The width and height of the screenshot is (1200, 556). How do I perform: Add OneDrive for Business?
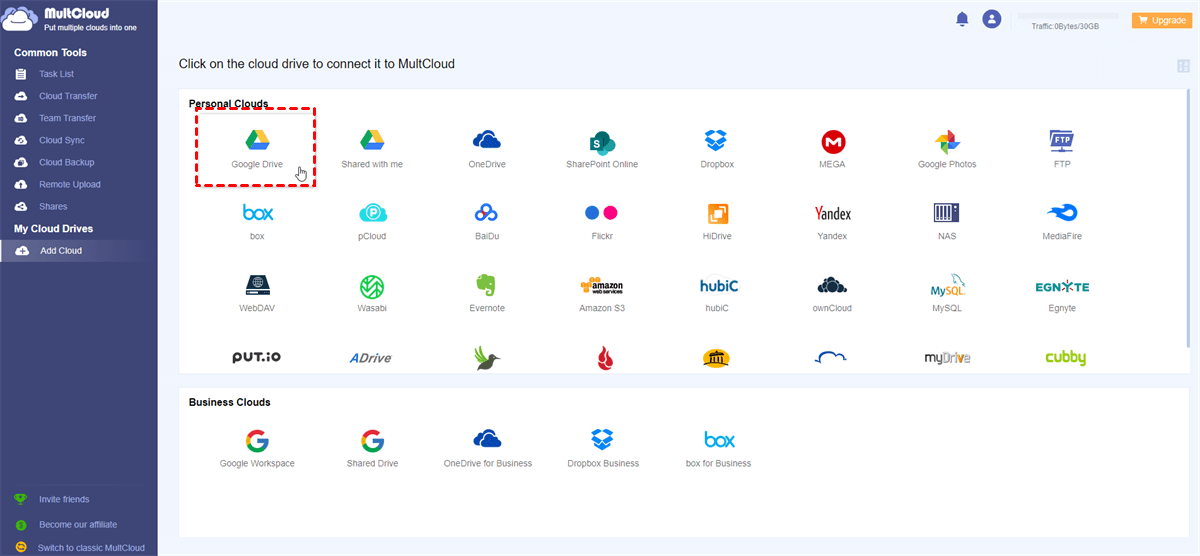pyautogui.click(x=487, y=449)
